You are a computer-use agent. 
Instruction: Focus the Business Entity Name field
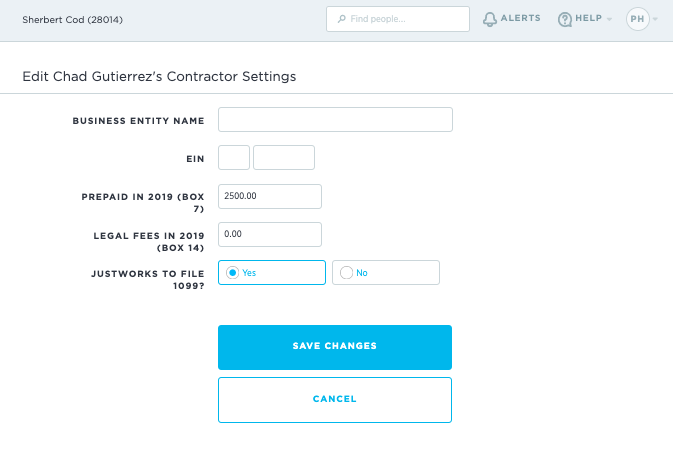pos(335,120)
